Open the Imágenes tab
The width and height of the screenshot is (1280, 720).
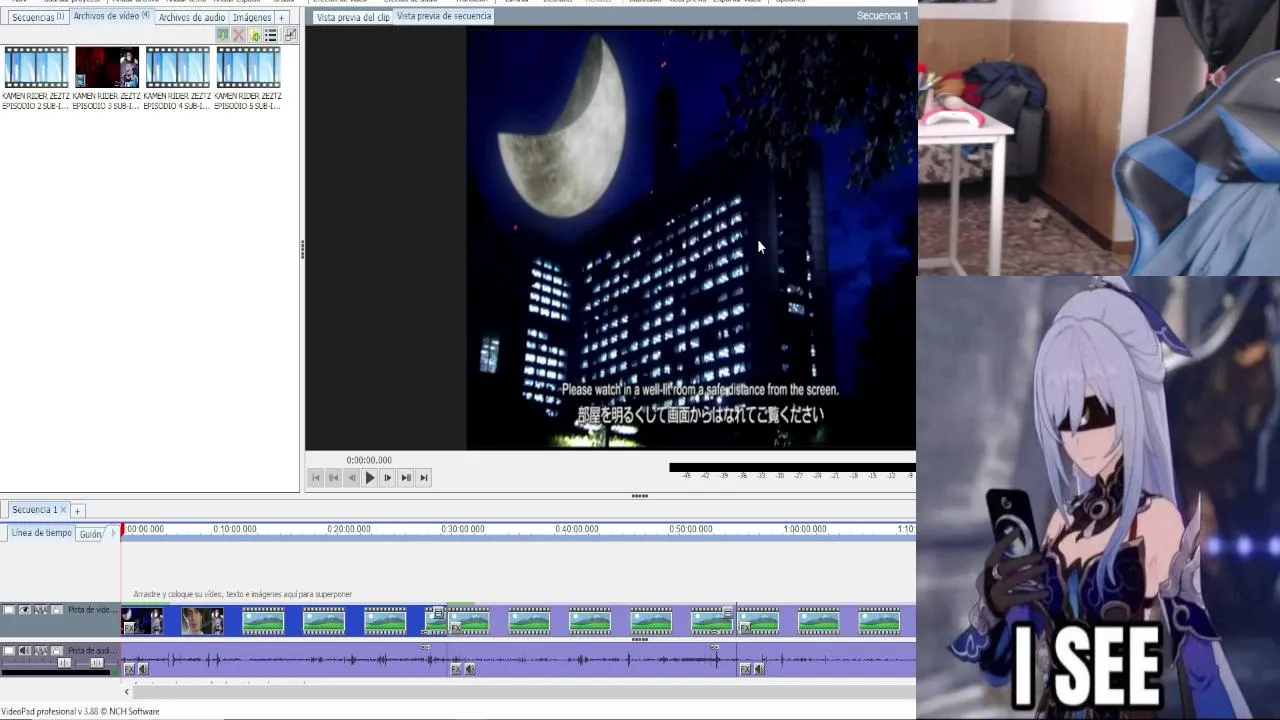(251, 17)
